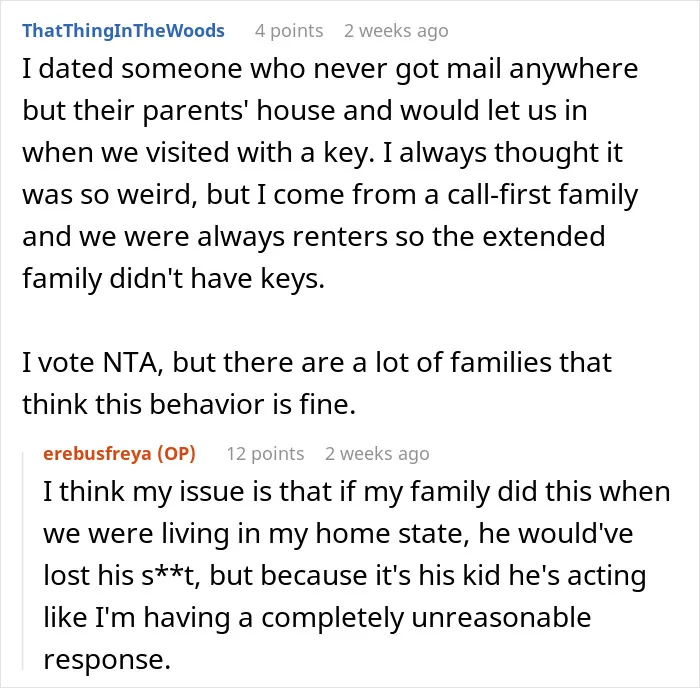Click OP reply's 2 weeks ago timestamp
Viewport: 700px width, 688px height.
click(x=377, y=454)
